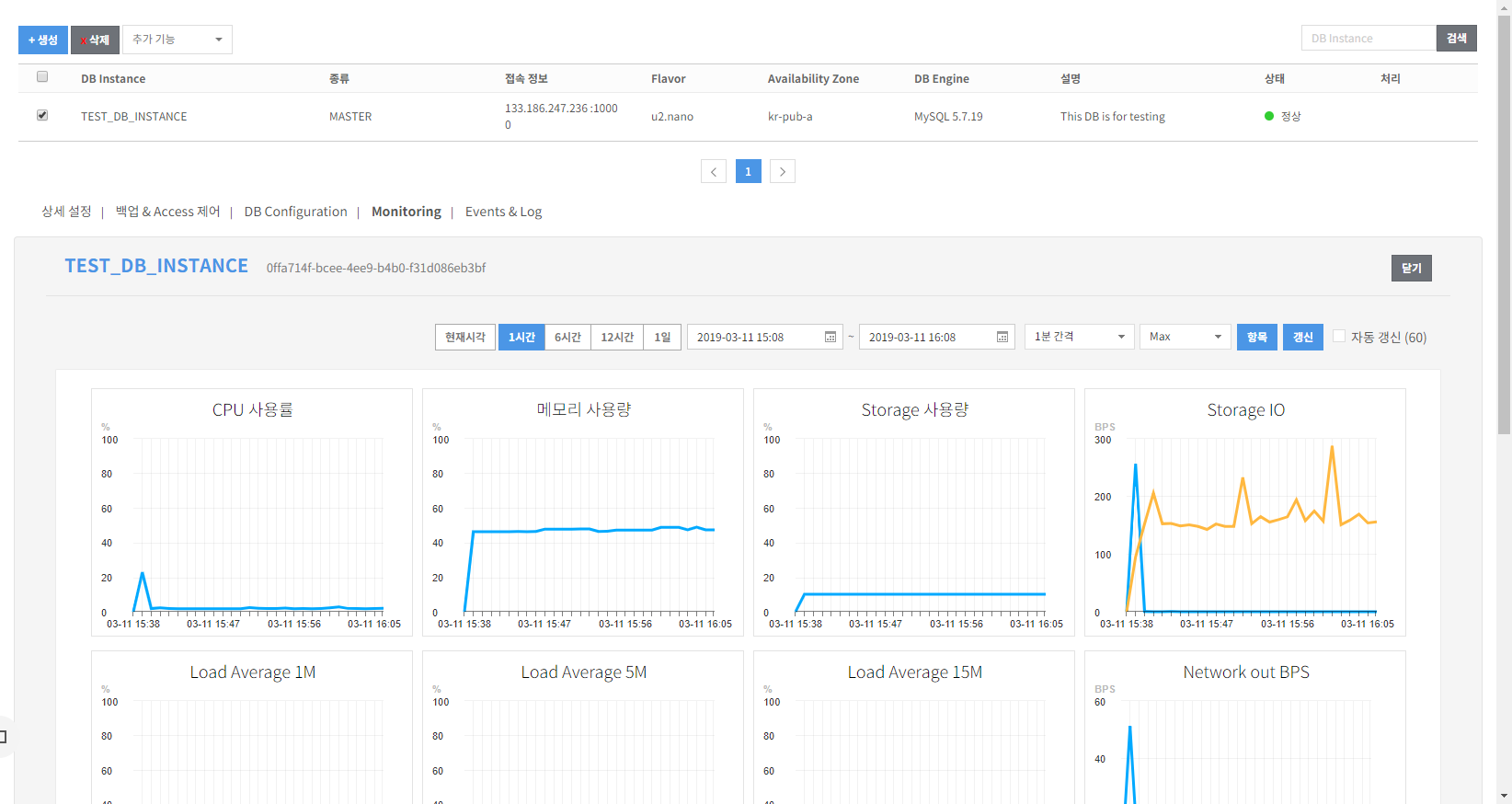Open the Events & Log tab
The height and width of the screenshot is (804, 1512).
click(x=503, y=212)
